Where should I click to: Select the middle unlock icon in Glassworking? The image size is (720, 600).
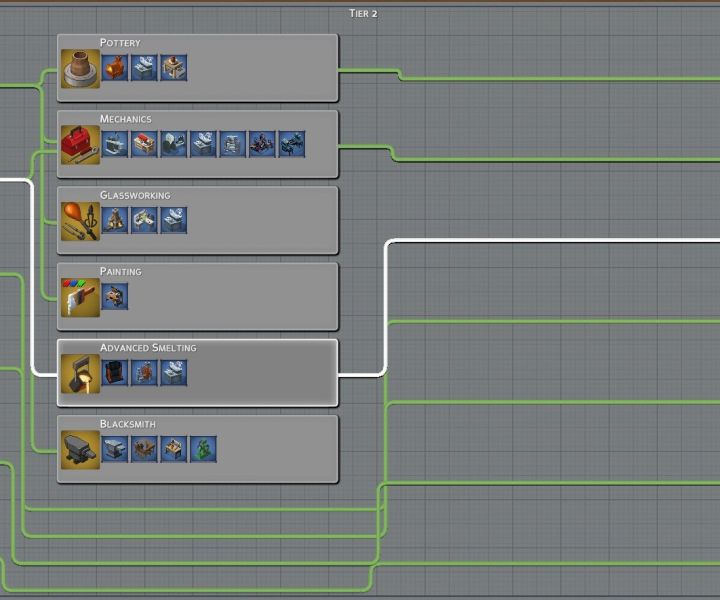[144, 220]
